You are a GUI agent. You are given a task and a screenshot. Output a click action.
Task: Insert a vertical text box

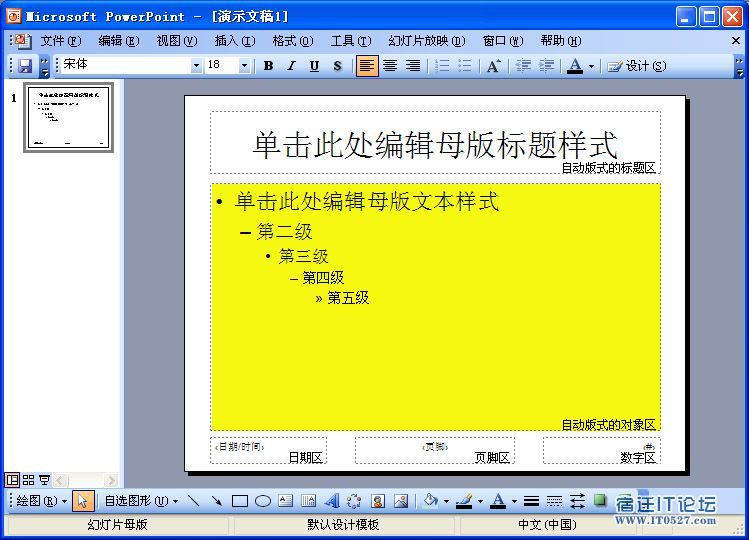coord(309,501)
